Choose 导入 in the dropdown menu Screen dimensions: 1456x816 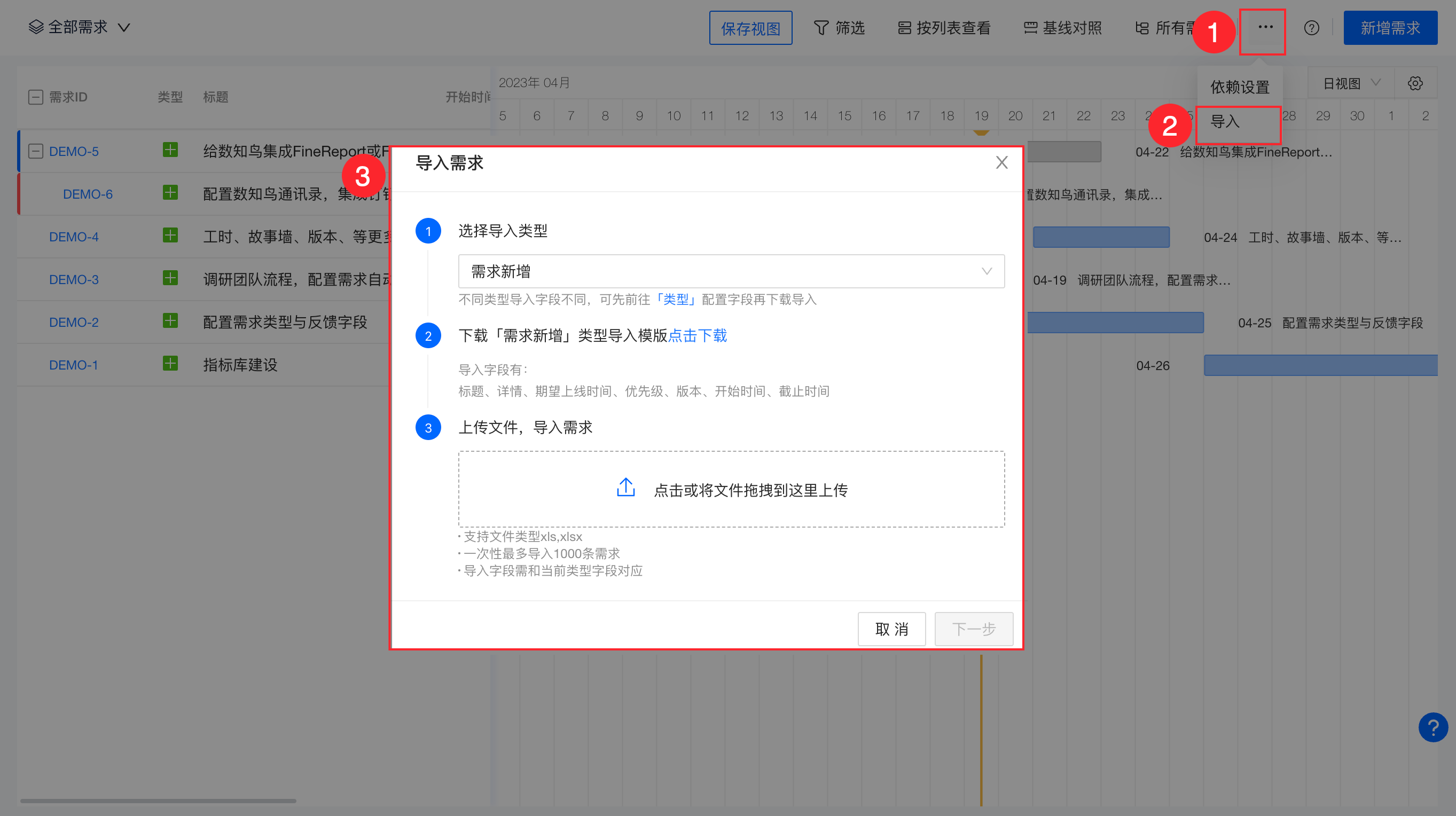pyautogui.click(x=1225, y=122)
